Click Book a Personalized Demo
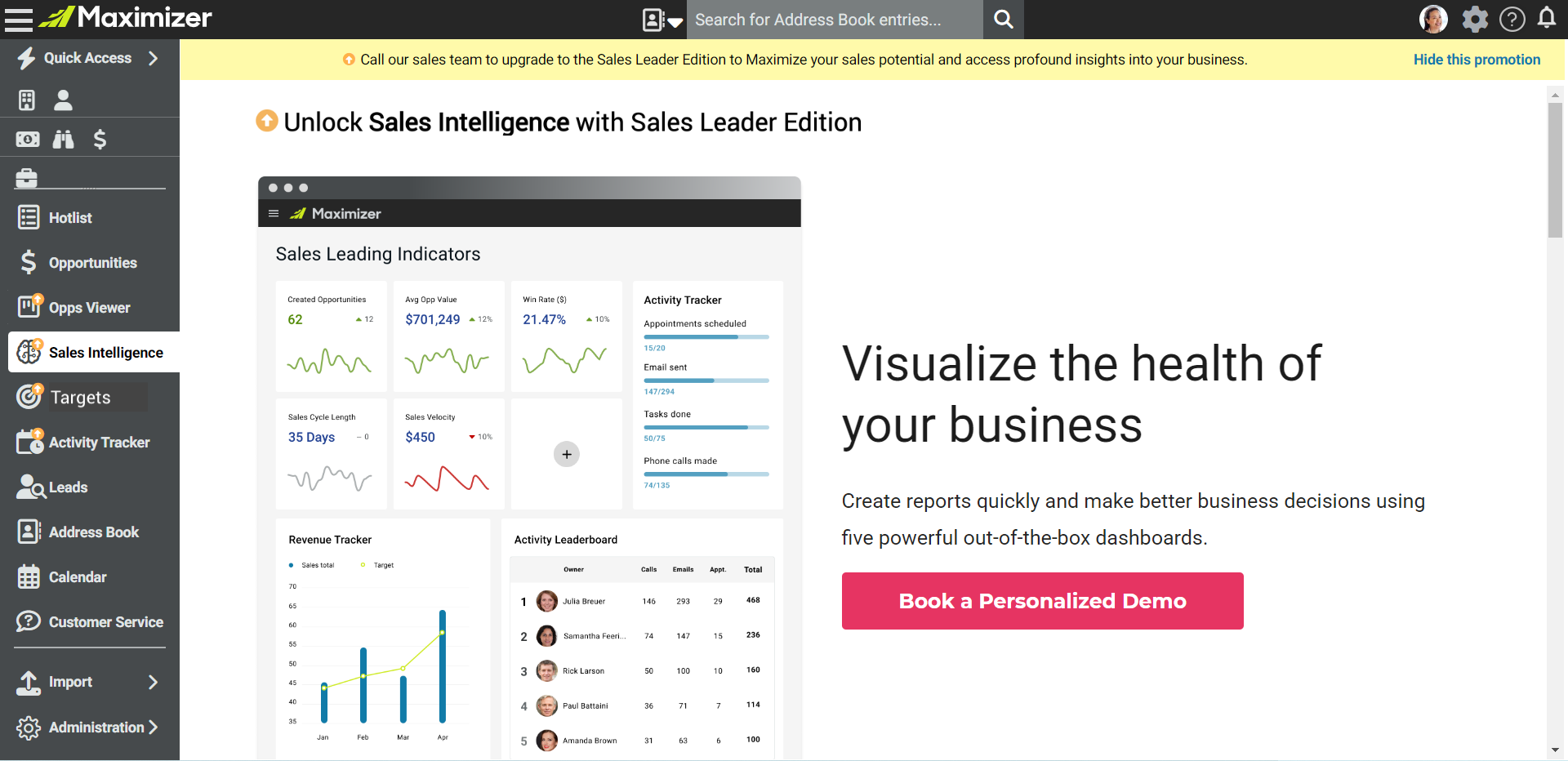This screenshot has width=1568, height=761. click(x=1042, y=601)
